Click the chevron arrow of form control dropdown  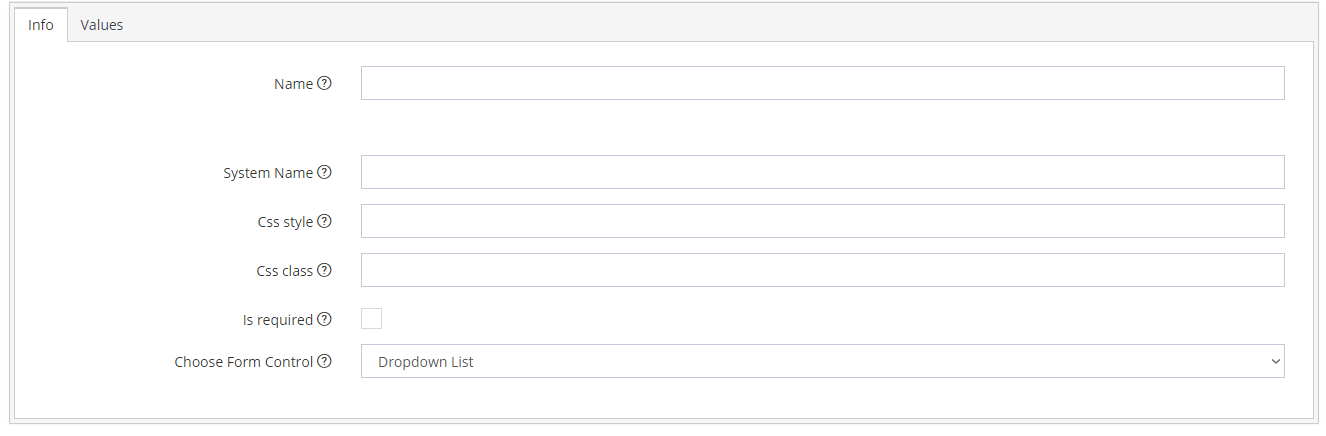pyautogui.click(x=1274, y=361)
